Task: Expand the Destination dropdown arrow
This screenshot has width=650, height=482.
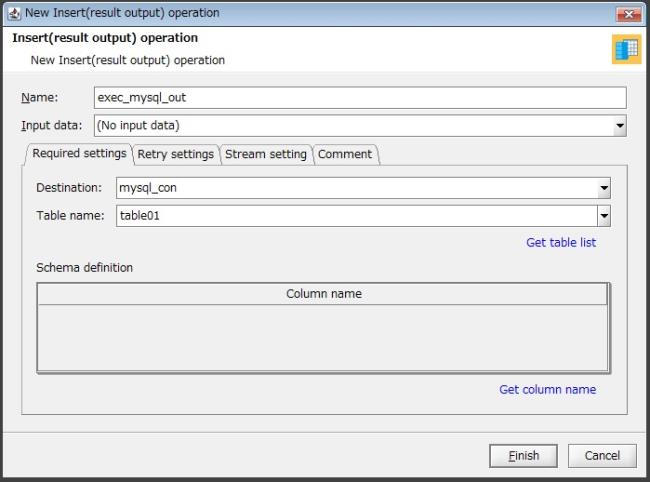Action: pyautogui.click(x=604, y=188)
